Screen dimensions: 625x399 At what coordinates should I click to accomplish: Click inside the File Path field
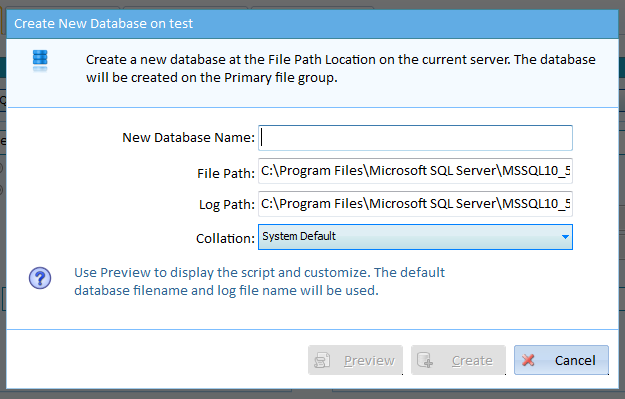(x=415, y=171)
